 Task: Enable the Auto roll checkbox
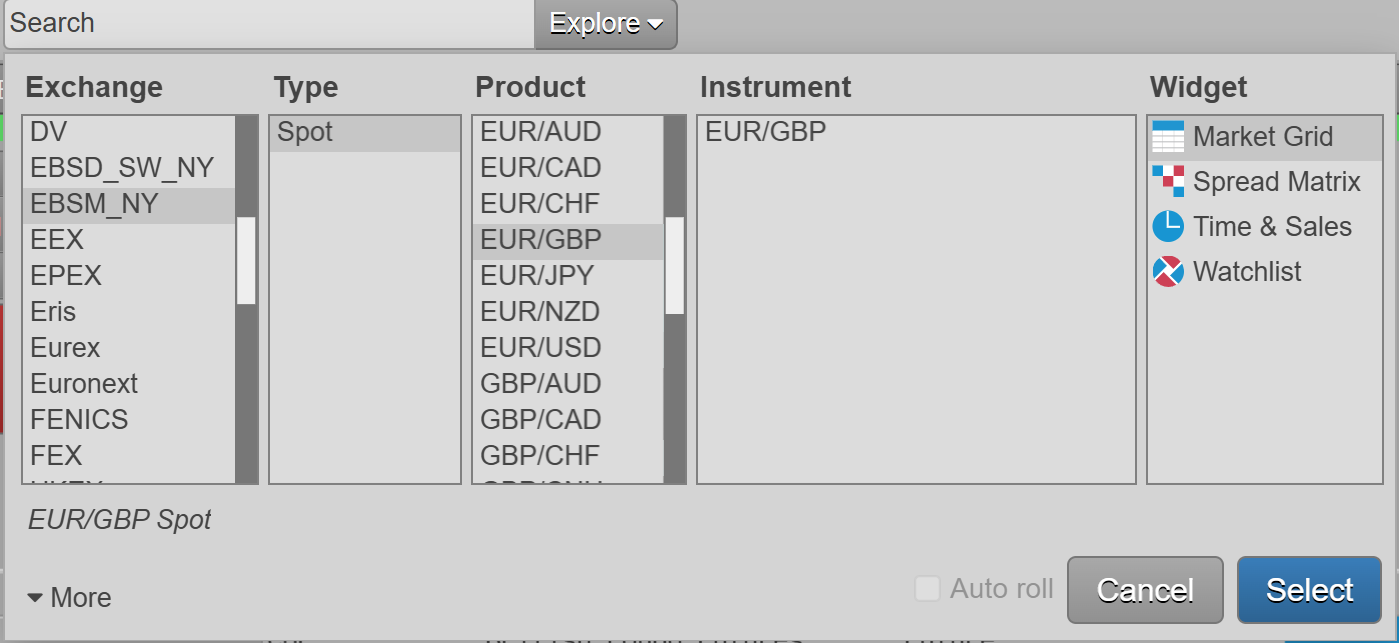pyautogui.click(x=928, y=589)
